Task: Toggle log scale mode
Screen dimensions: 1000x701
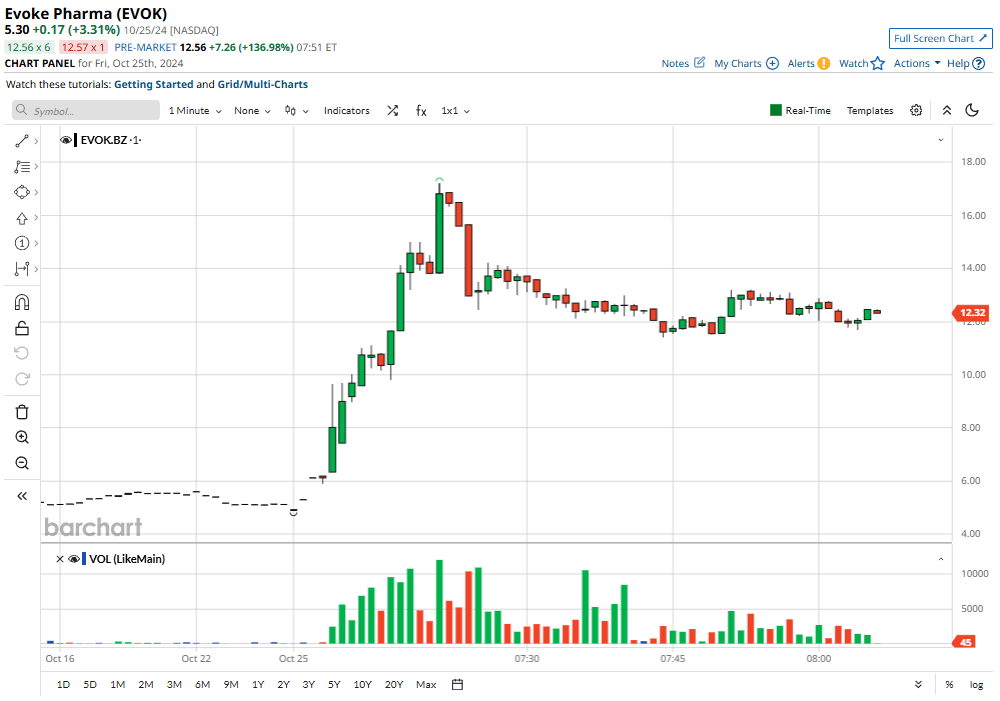Action: (x=976, y=684)
